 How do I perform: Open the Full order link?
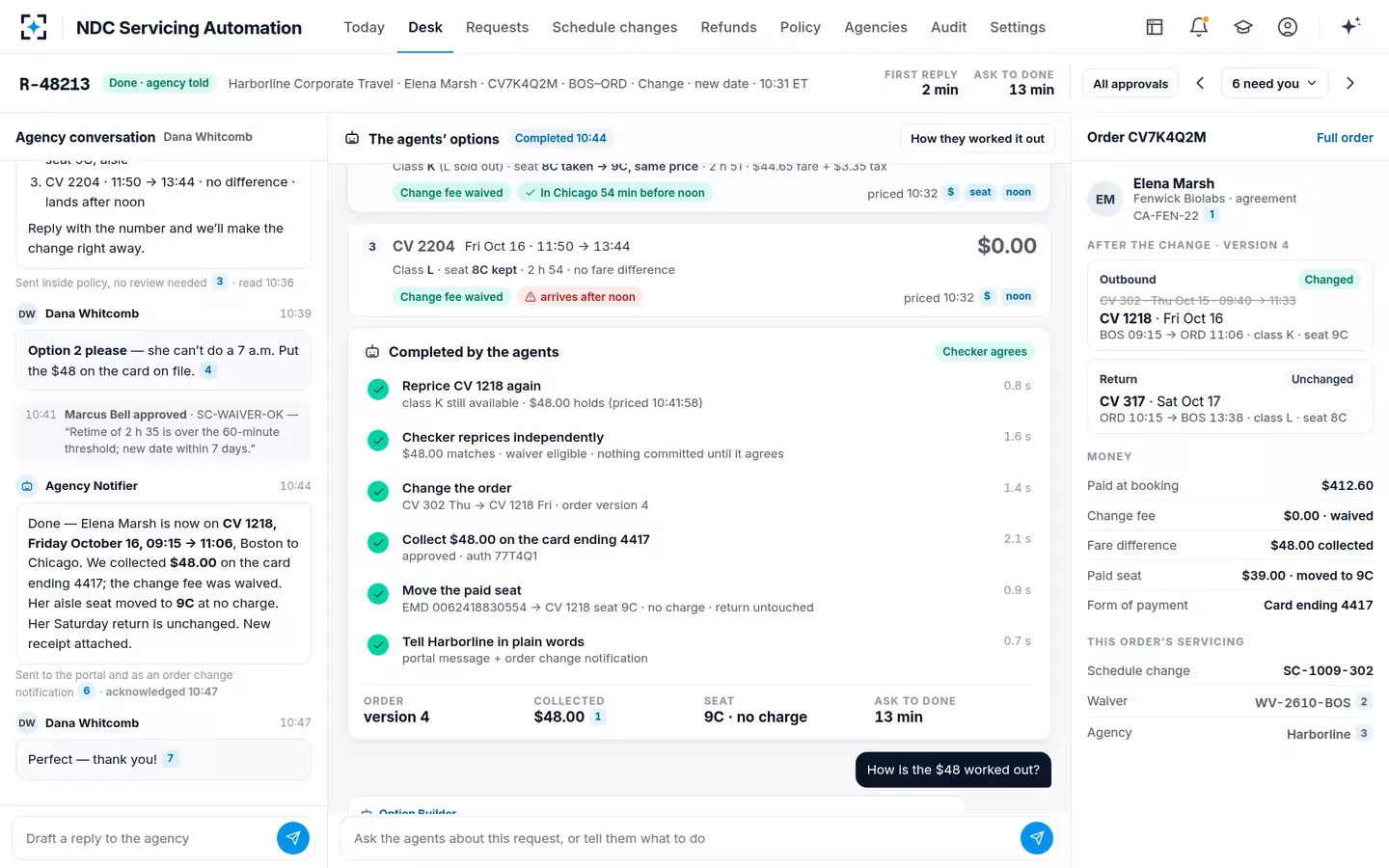pyautogui.click(x=1345, y=138)
